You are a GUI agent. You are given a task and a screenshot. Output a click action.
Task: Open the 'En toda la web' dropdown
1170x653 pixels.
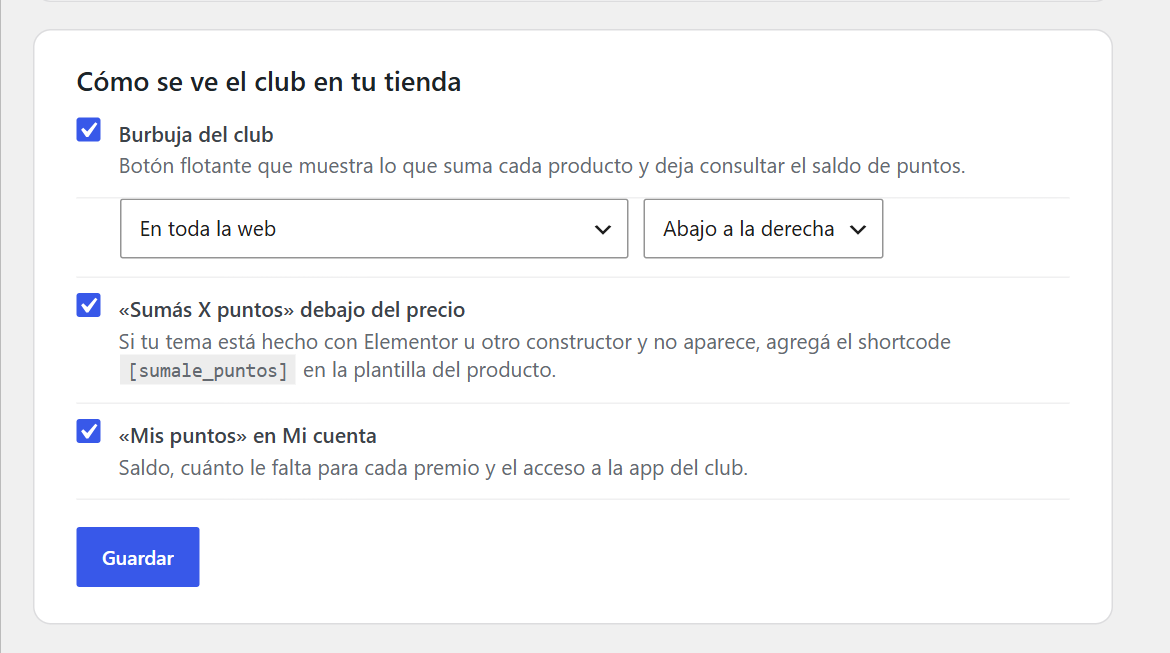point(374,228)
